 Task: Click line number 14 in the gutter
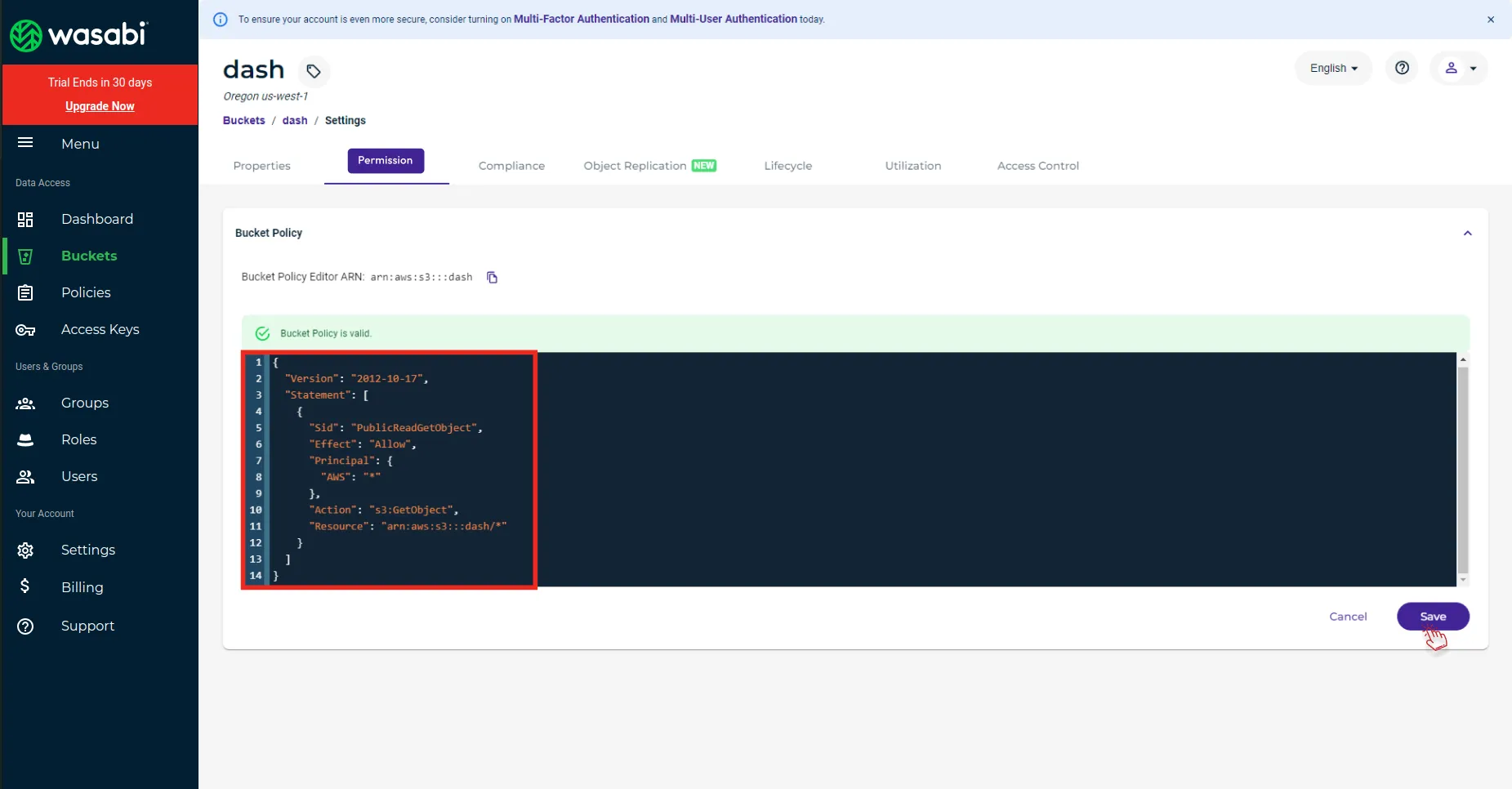[256, 576]
